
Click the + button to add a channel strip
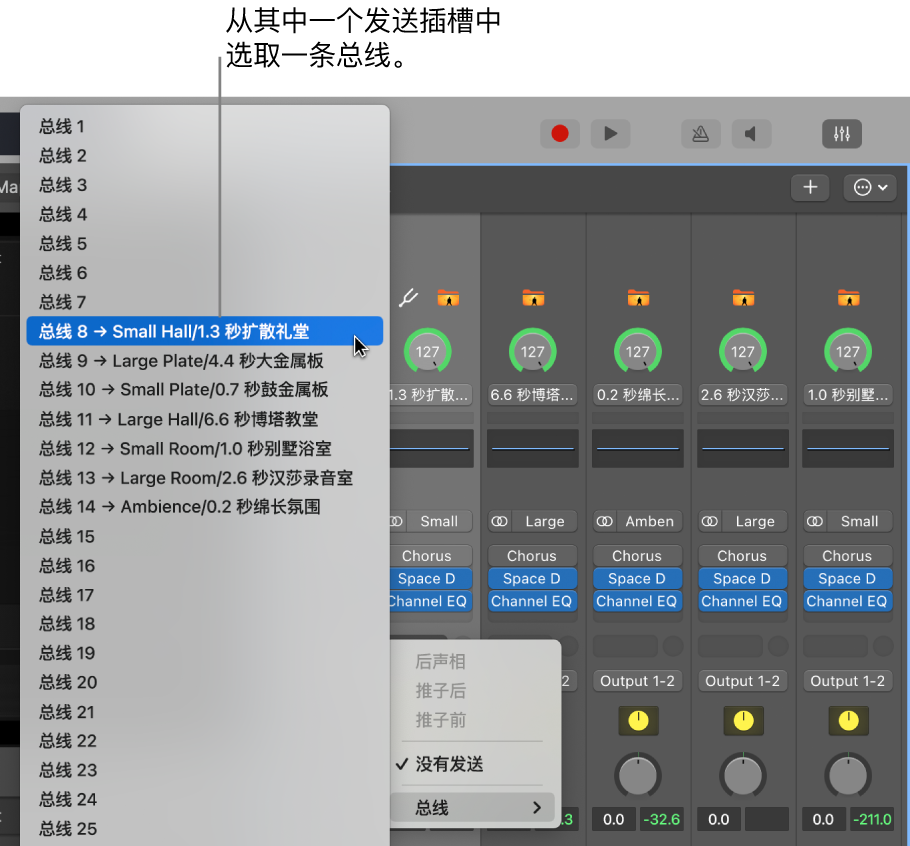(x=809, y=187)
